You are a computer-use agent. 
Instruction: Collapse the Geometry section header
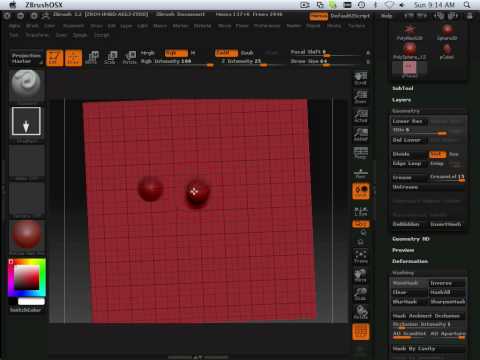pos(406,111)
